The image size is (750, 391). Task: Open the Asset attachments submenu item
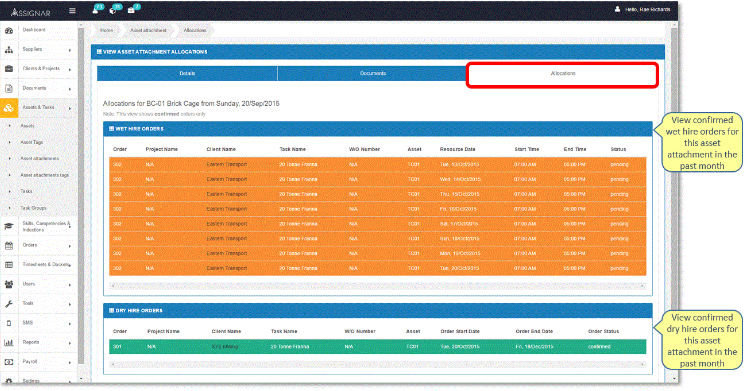tap(40, 158)
